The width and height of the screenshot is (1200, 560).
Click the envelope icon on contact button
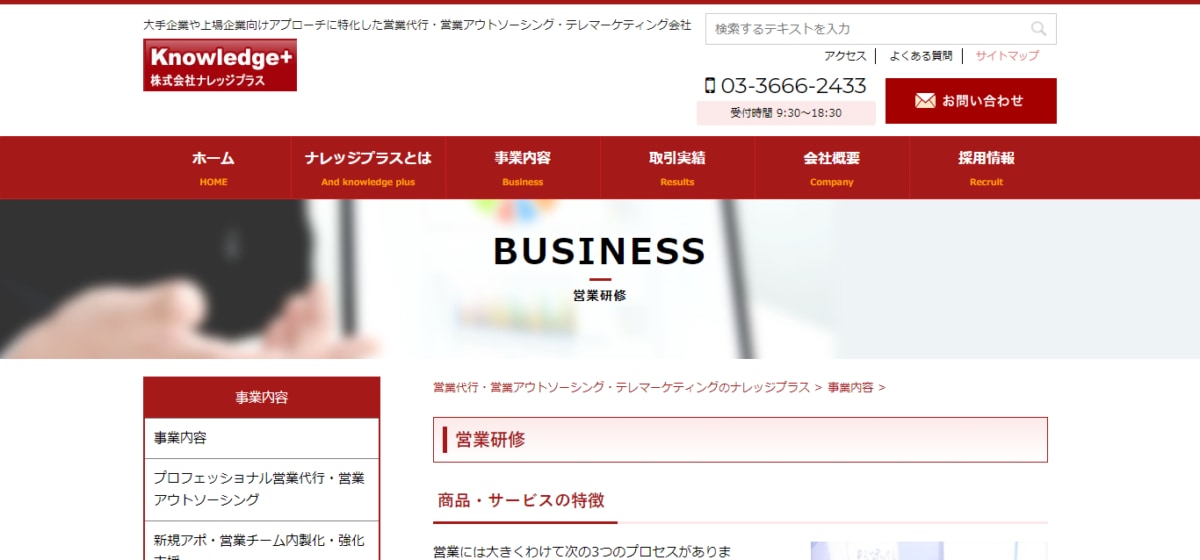(x=925, y=101)
